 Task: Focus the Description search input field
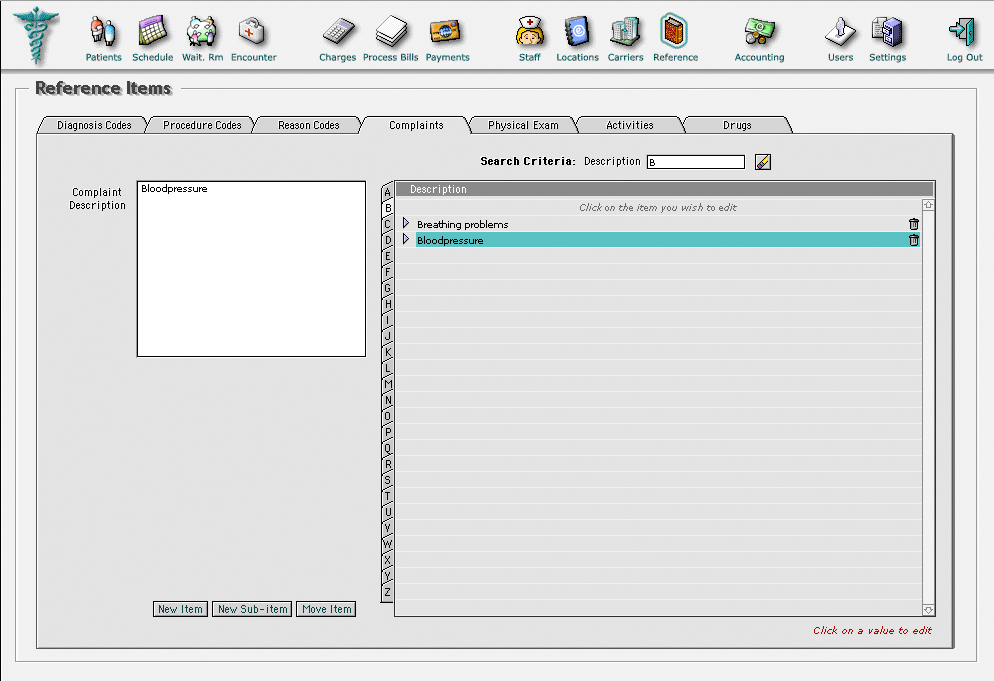[x=695, y=162]
